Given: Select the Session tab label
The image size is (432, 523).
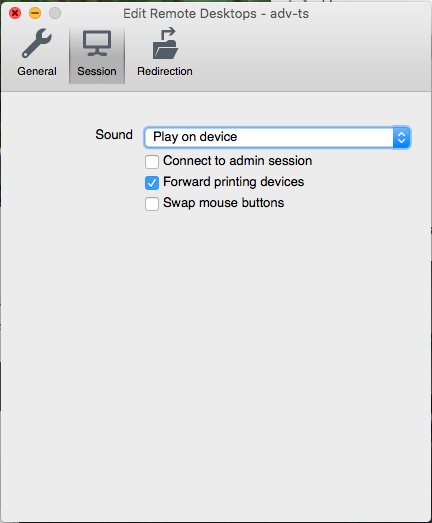Looking at the screenshot, I should pyautogui.click(x=97, y=71).
